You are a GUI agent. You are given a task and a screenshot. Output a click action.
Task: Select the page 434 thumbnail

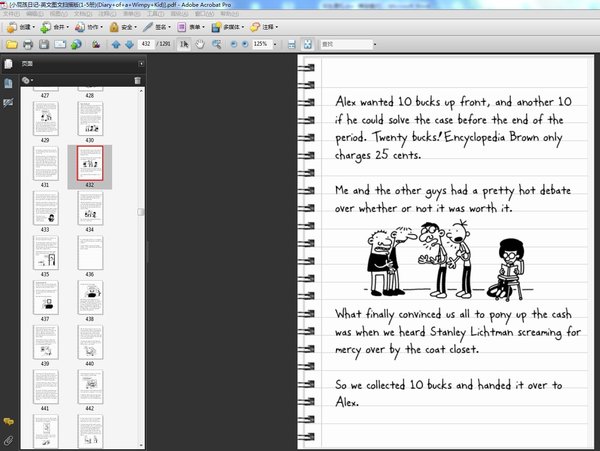coord(90,208)
